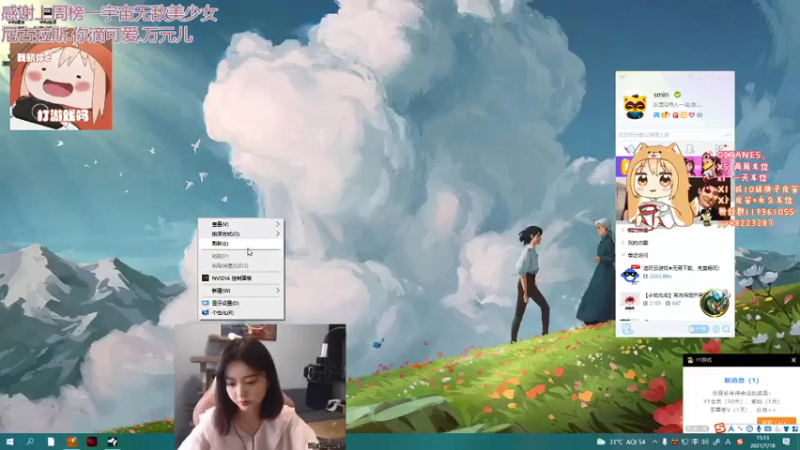Close the YY游戏 notification popup
The height and width of the screenshot is (450, 800).
(x=793, y=360)
